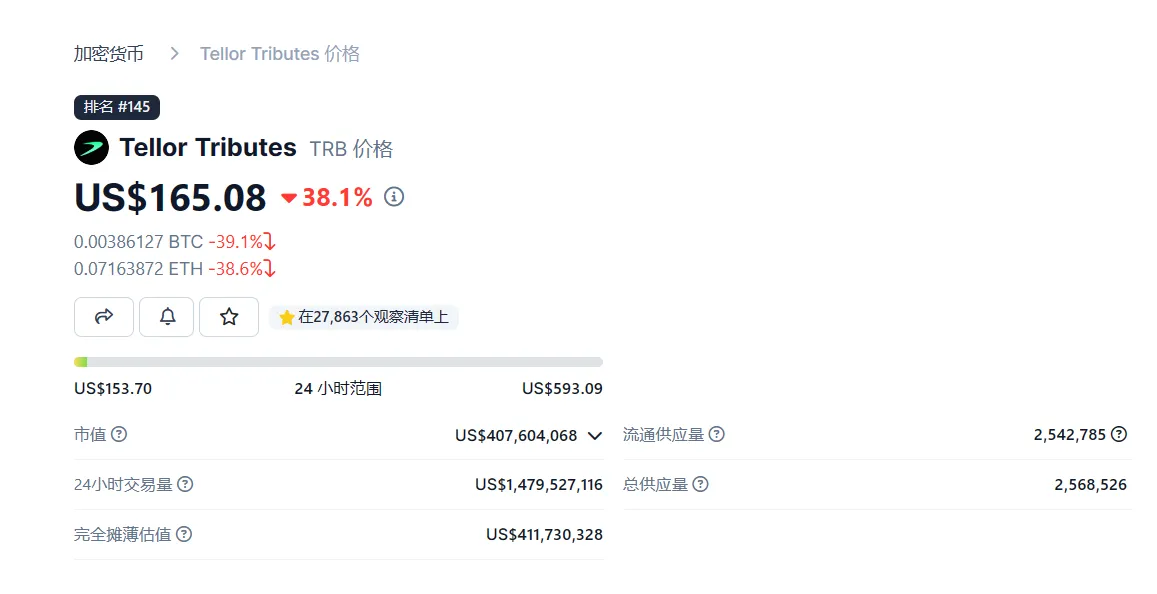This screenshot has height=594, width=1157.
Task: Expand the chevron next to US$407,604,068
Action: [x=594, y=436]
